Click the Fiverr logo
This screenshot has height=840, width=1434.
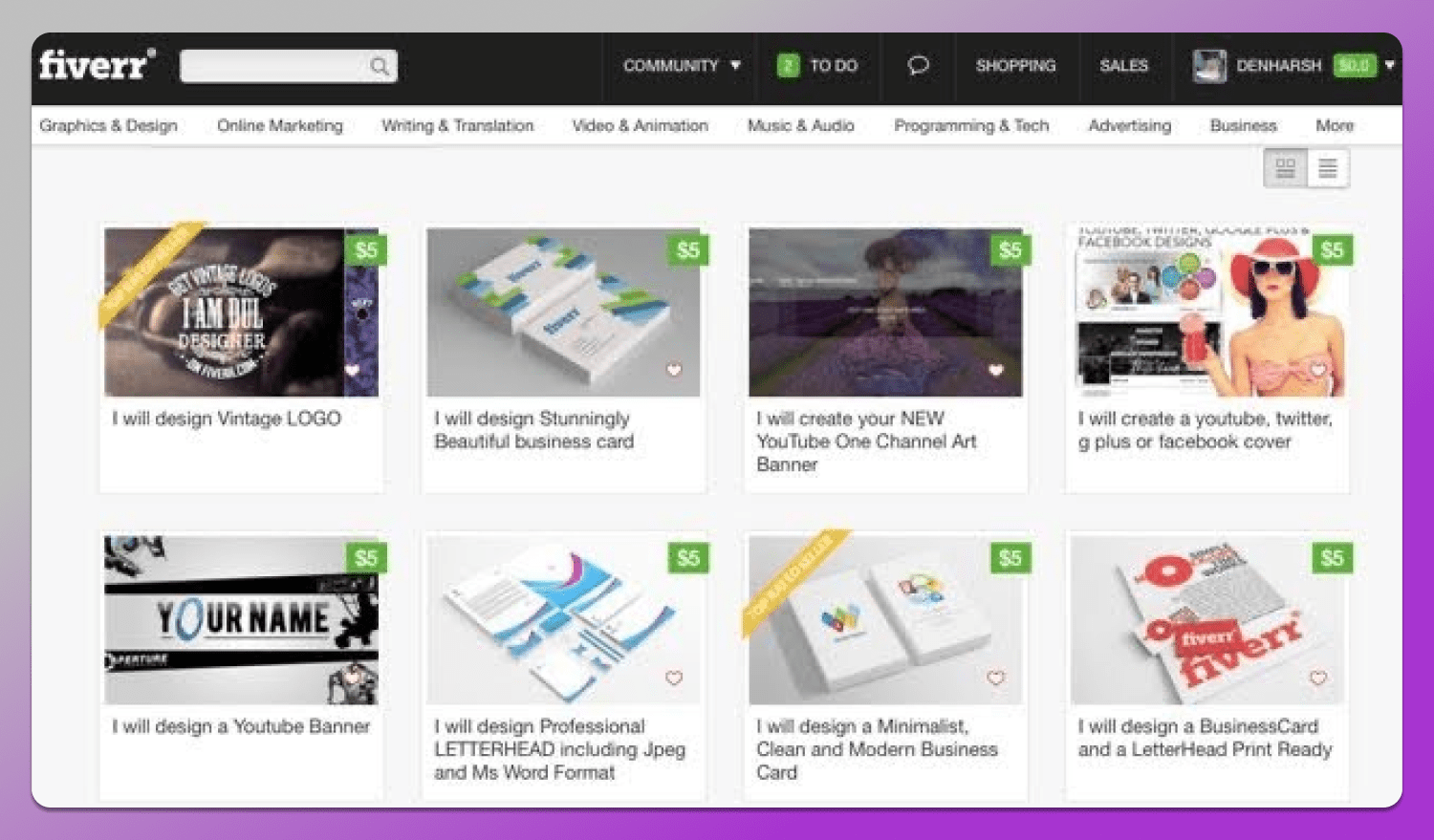click(96, 65)
